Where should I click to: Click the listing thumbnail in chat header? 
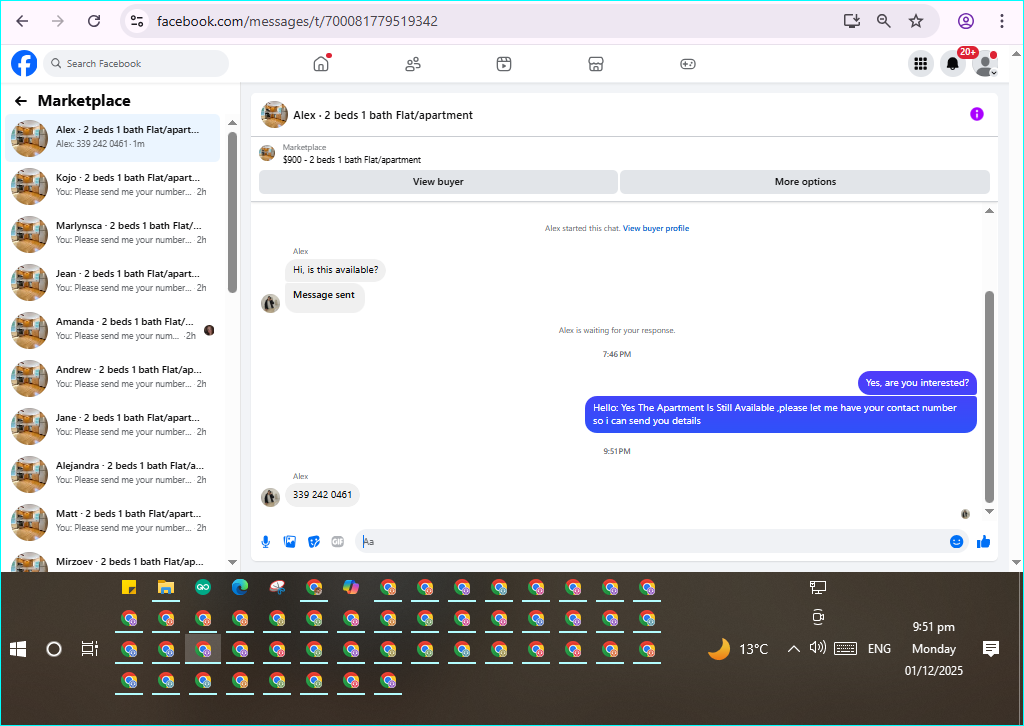pyautogui.click(x=274, y=114)
